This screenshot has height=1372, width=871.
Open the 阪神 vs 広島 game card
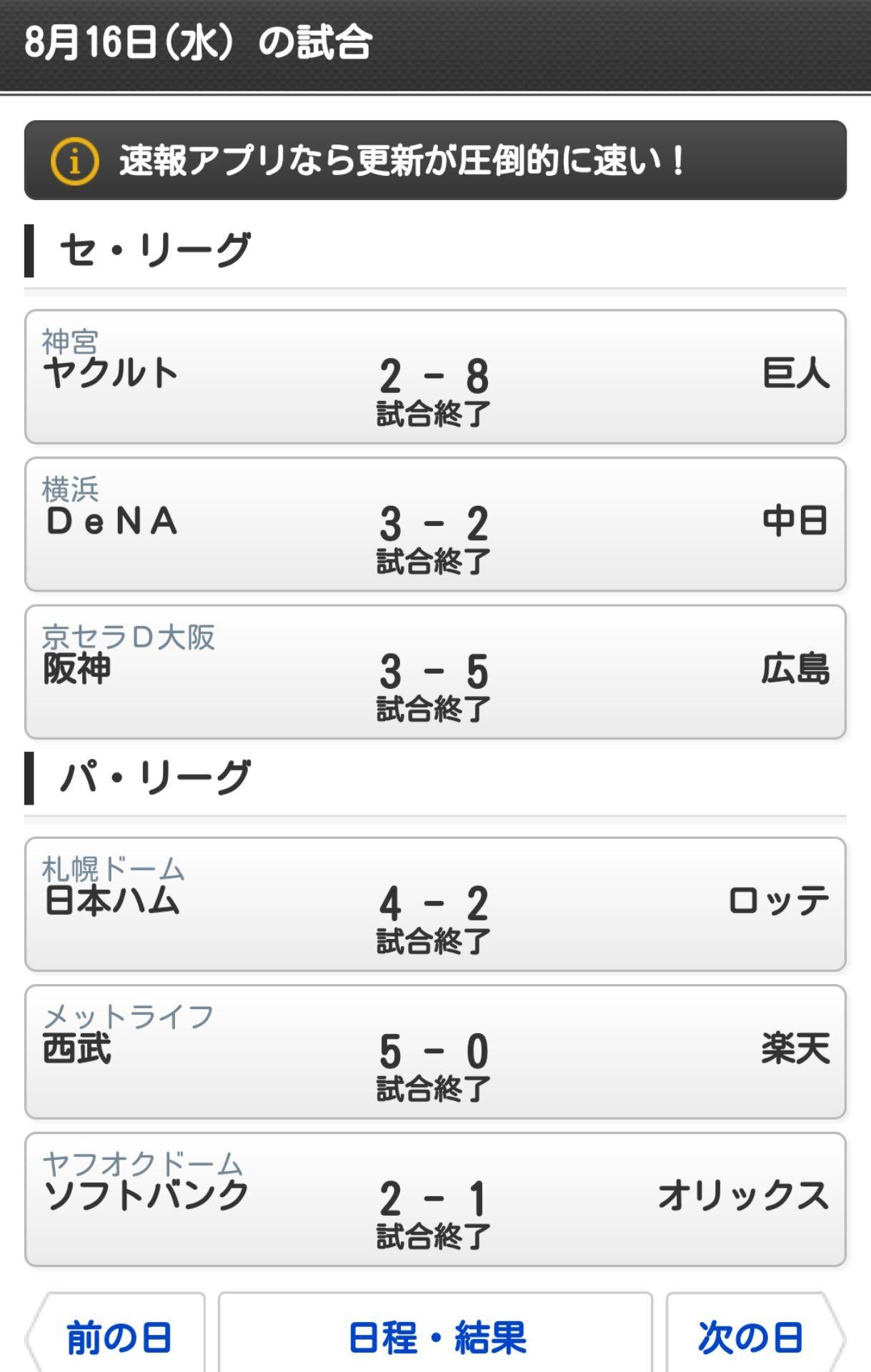435,672
